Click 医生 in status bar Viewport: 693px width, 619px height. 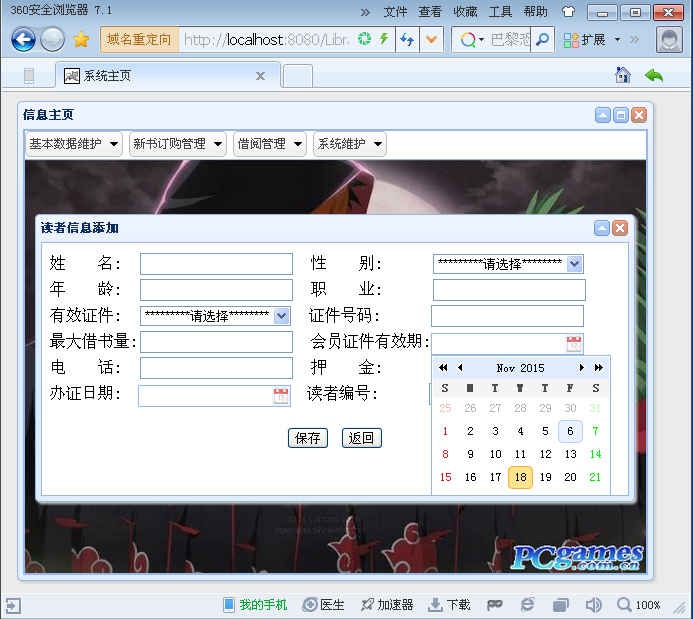(x=324, y=605)
